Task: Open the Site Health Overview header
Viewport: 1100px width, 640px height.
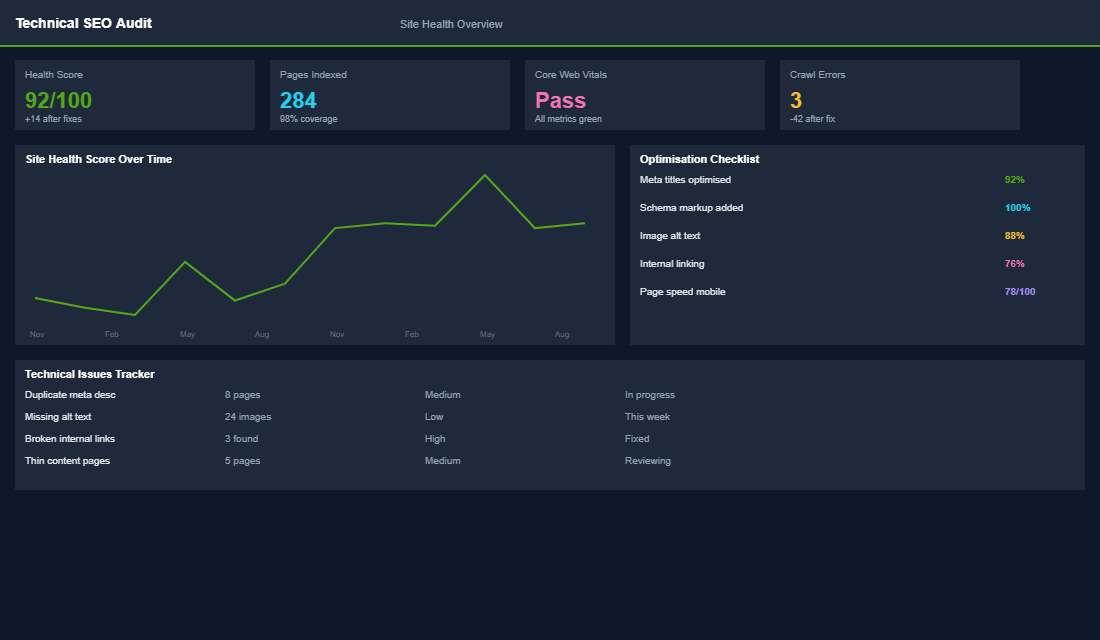Action: click(x=451, y=23)
